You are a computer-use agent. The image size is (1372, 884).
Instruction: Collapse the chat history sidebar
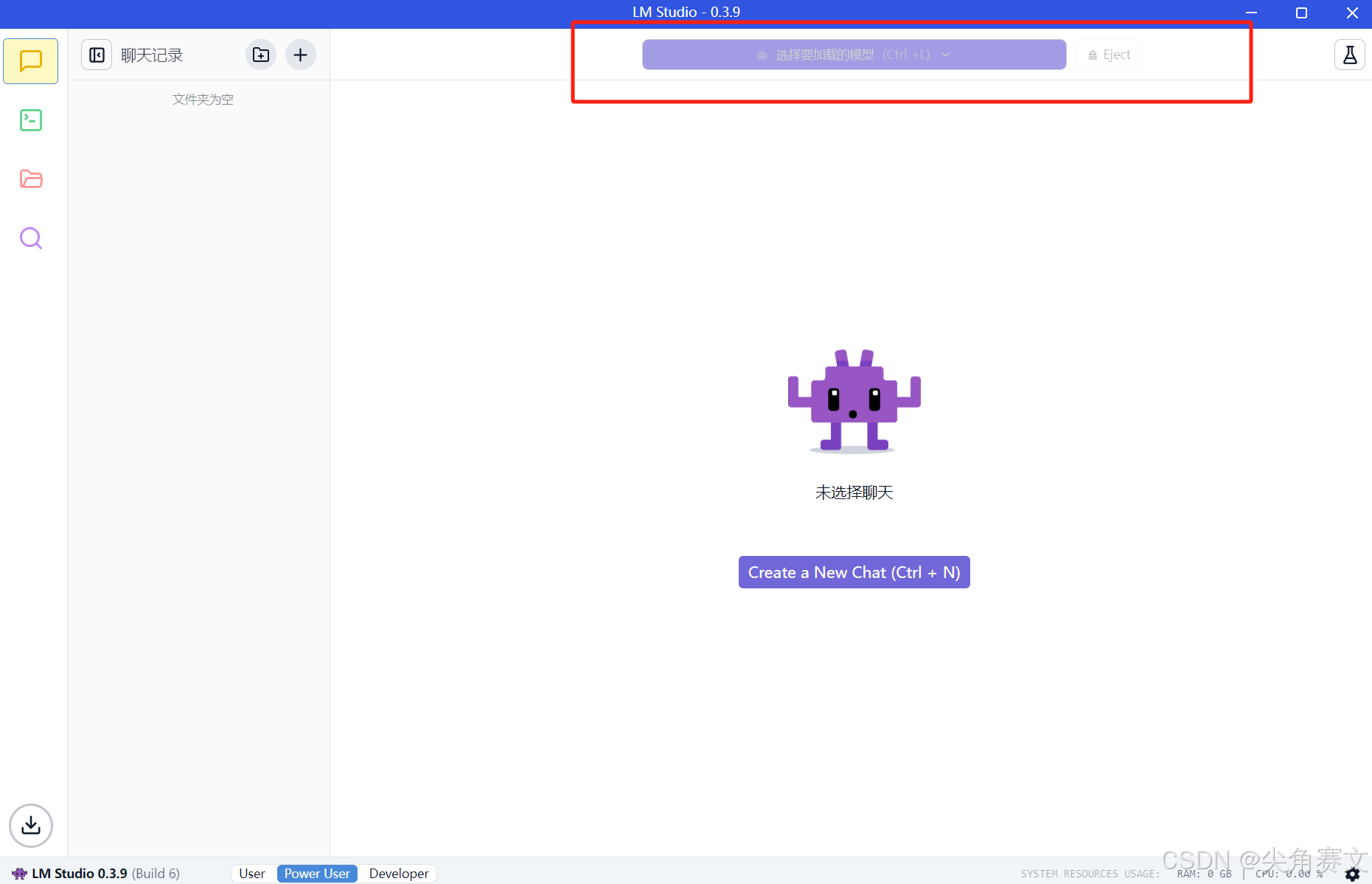pyautogui.click(x=97, y=55)
